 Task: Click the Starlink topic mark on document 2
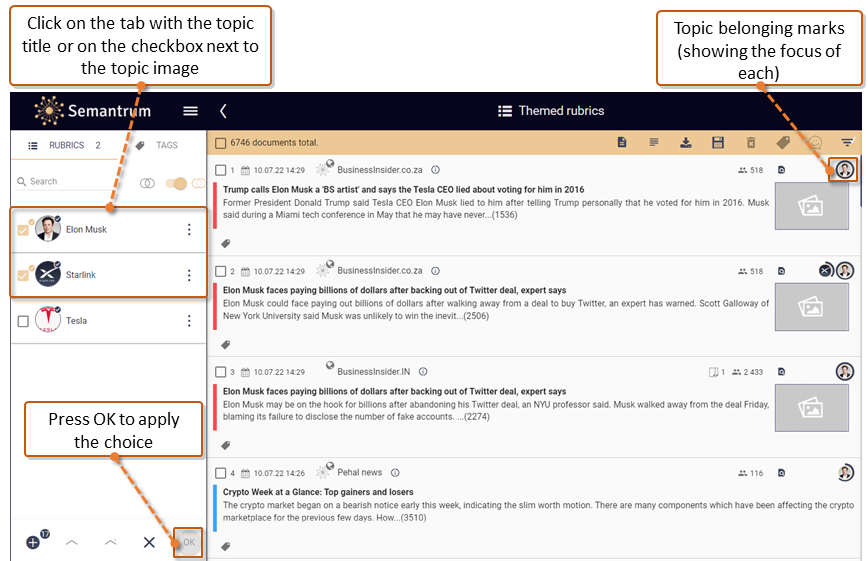pyautogui.click(x=825, y=271)
